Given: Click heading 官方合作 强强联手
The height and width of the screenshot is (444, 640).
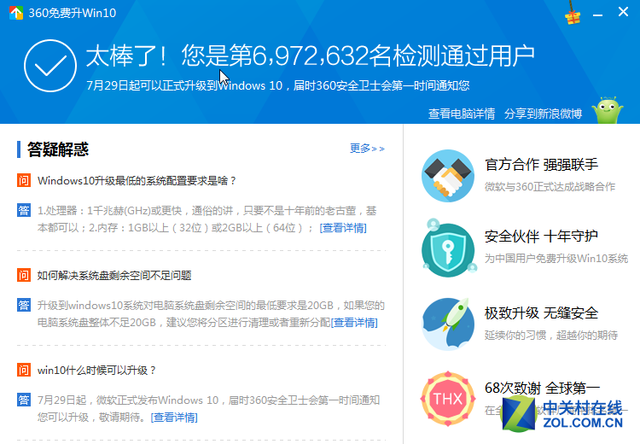Looking at the screenshot, I should tap(541, 164).
